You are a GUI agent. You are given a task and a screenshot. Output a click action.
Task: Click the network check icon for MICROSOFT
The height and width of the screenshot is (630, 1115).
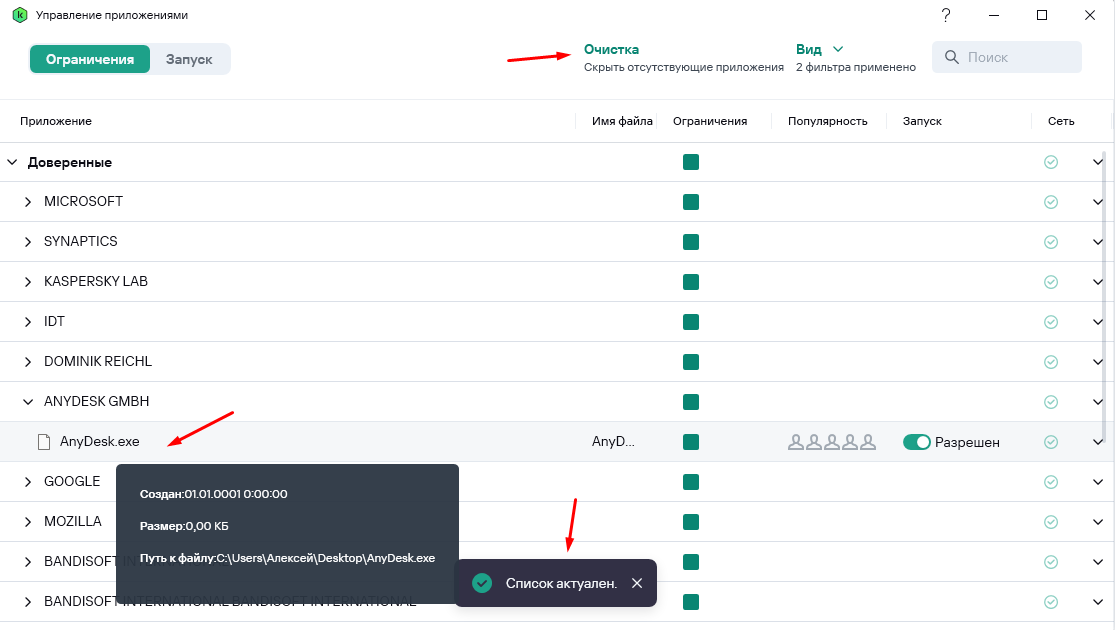coord(1051,202)
